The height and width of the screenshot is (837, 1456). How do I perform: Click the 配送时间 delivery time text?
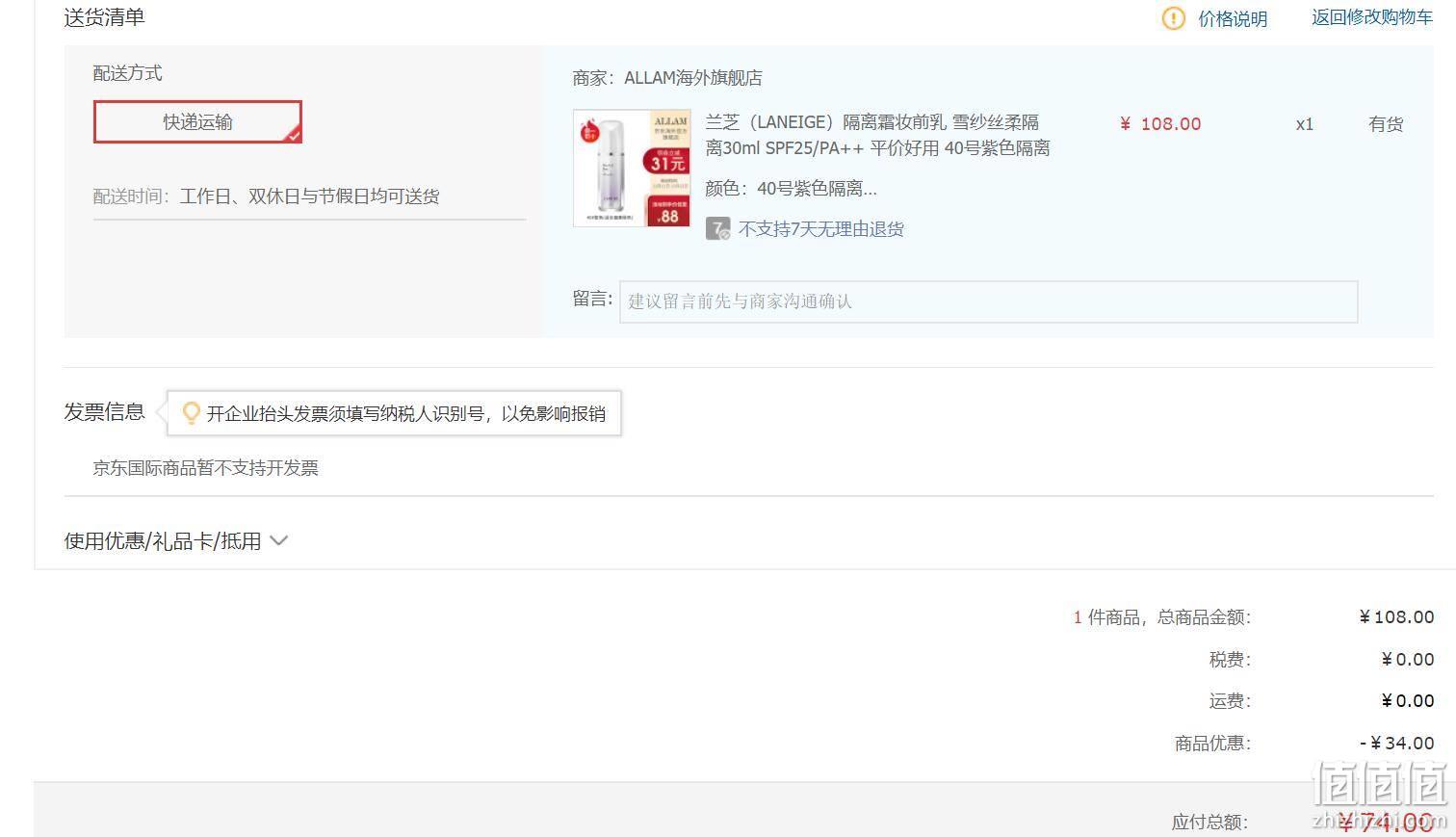click(x=266, y=196)
